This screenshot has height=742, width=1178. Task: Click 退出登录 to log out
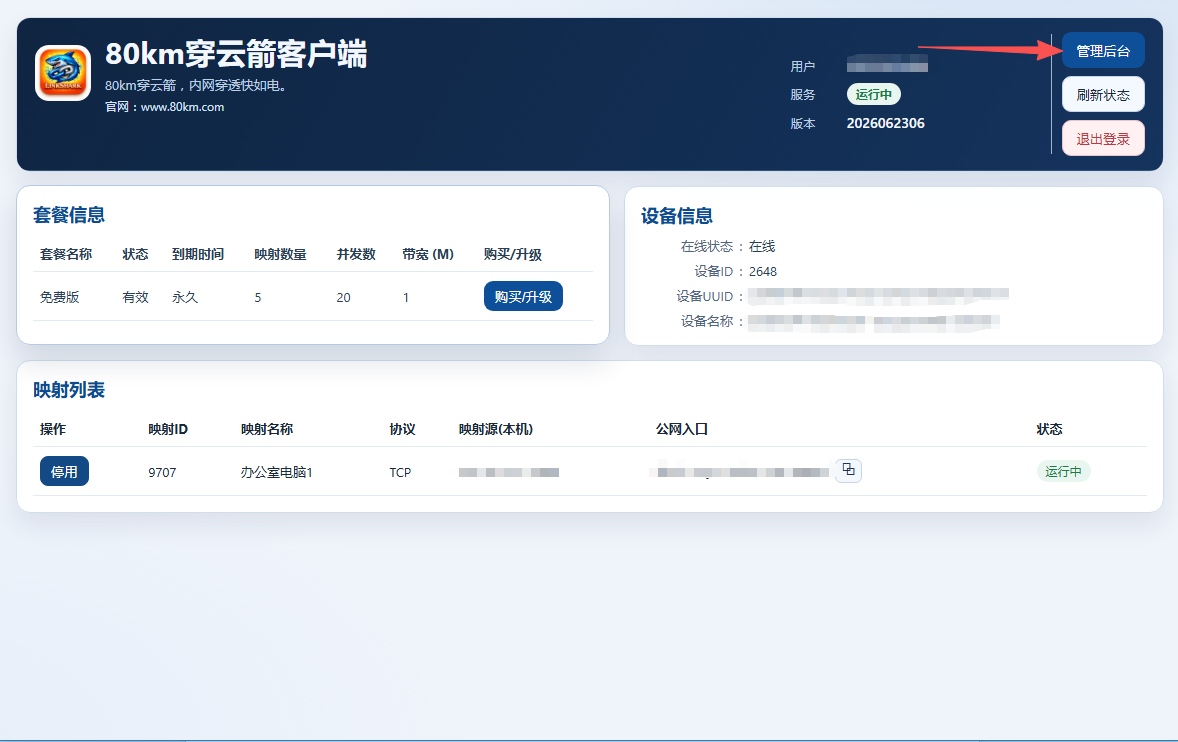(x=1103, y=138)
